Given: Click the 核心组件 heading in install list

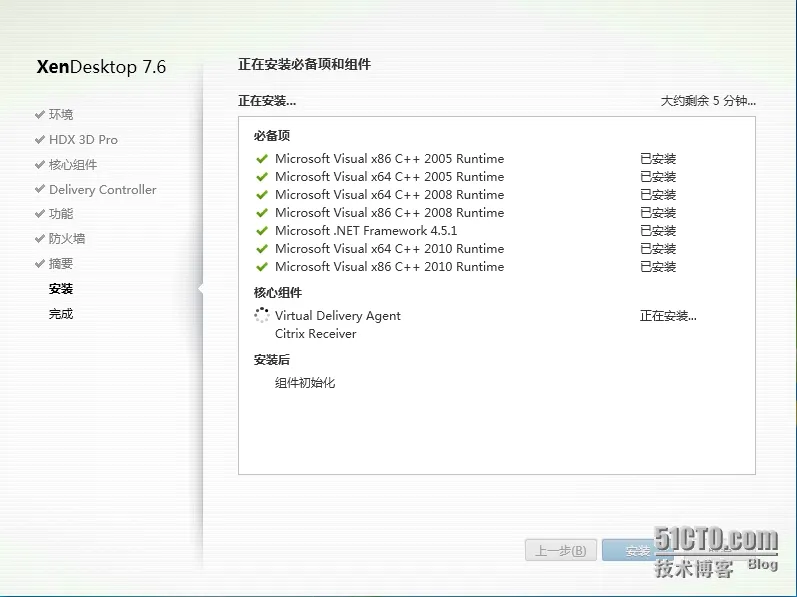Looking at the screenshot, I should pos(278,293).
